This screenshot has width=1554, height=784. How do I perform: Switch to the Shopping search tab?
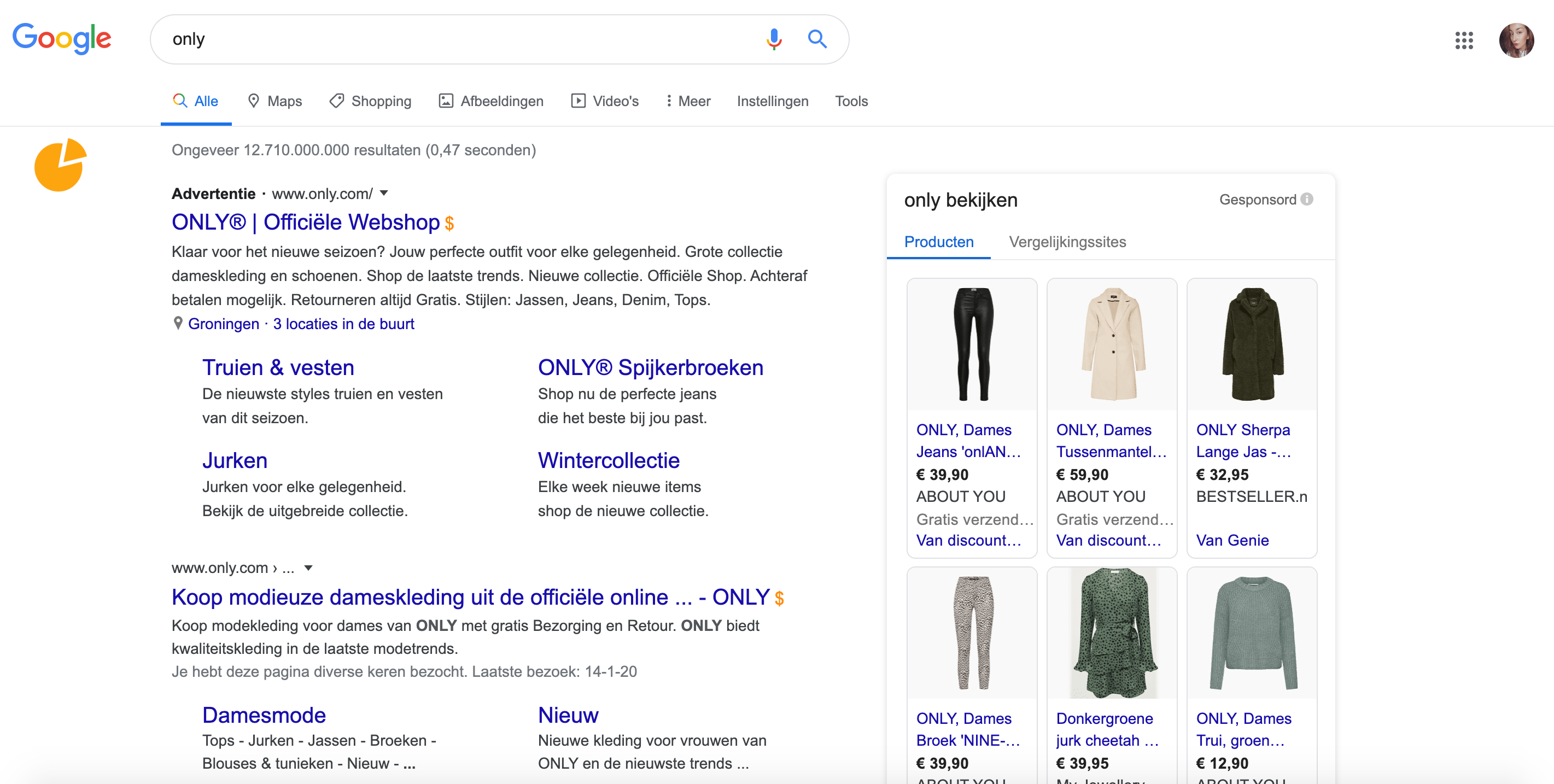point(370,101)
